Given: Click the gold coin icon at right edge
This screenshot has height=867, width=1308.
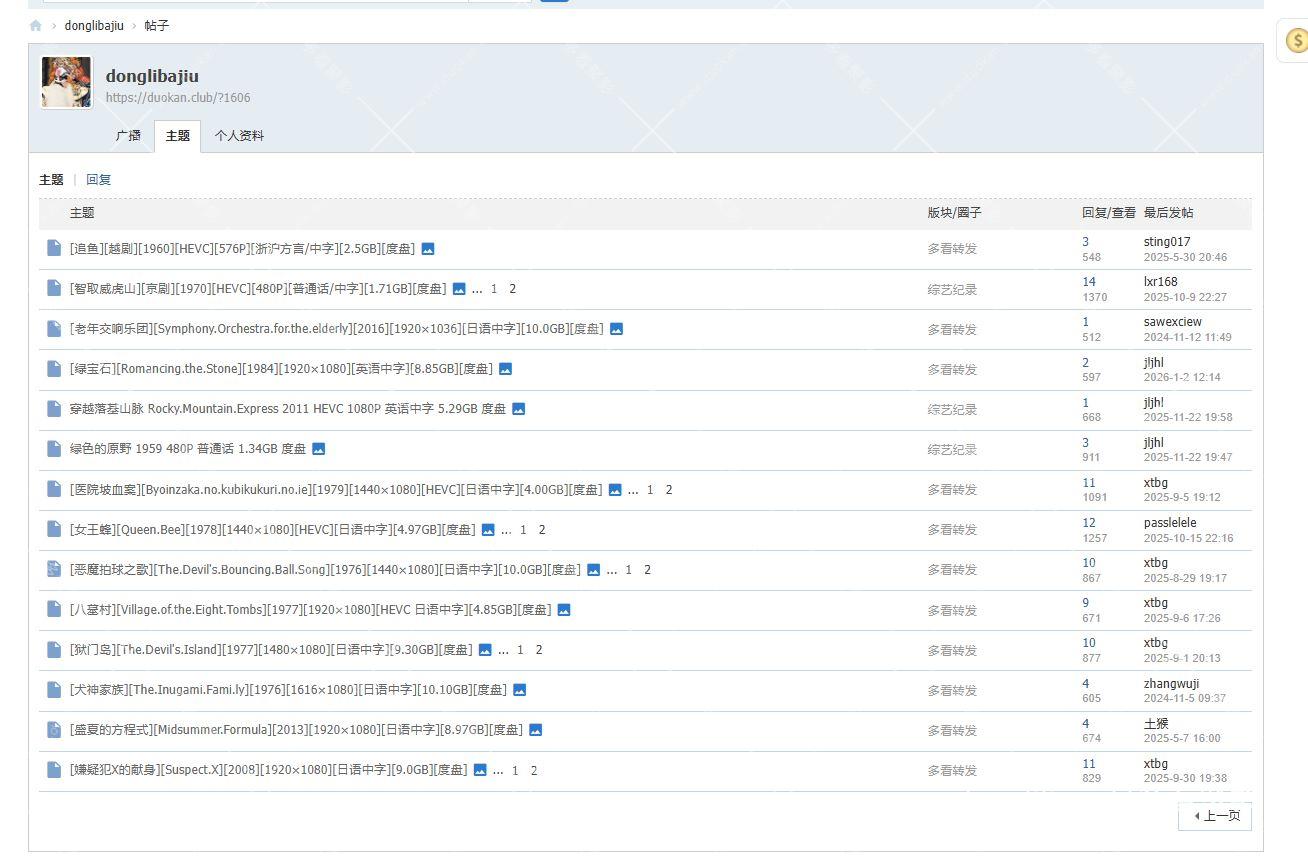Looking at the screenshot, I should click(x=1297, y=41).
